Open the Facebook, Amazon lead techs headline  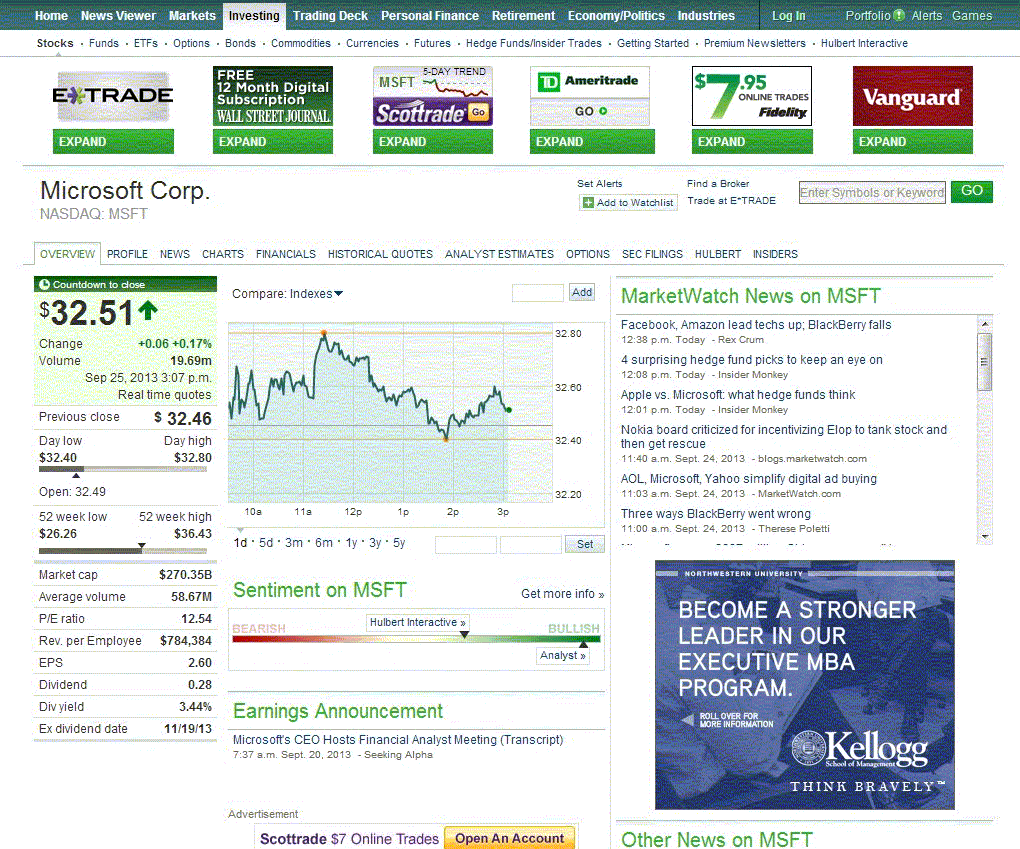[x=755, y=325]
